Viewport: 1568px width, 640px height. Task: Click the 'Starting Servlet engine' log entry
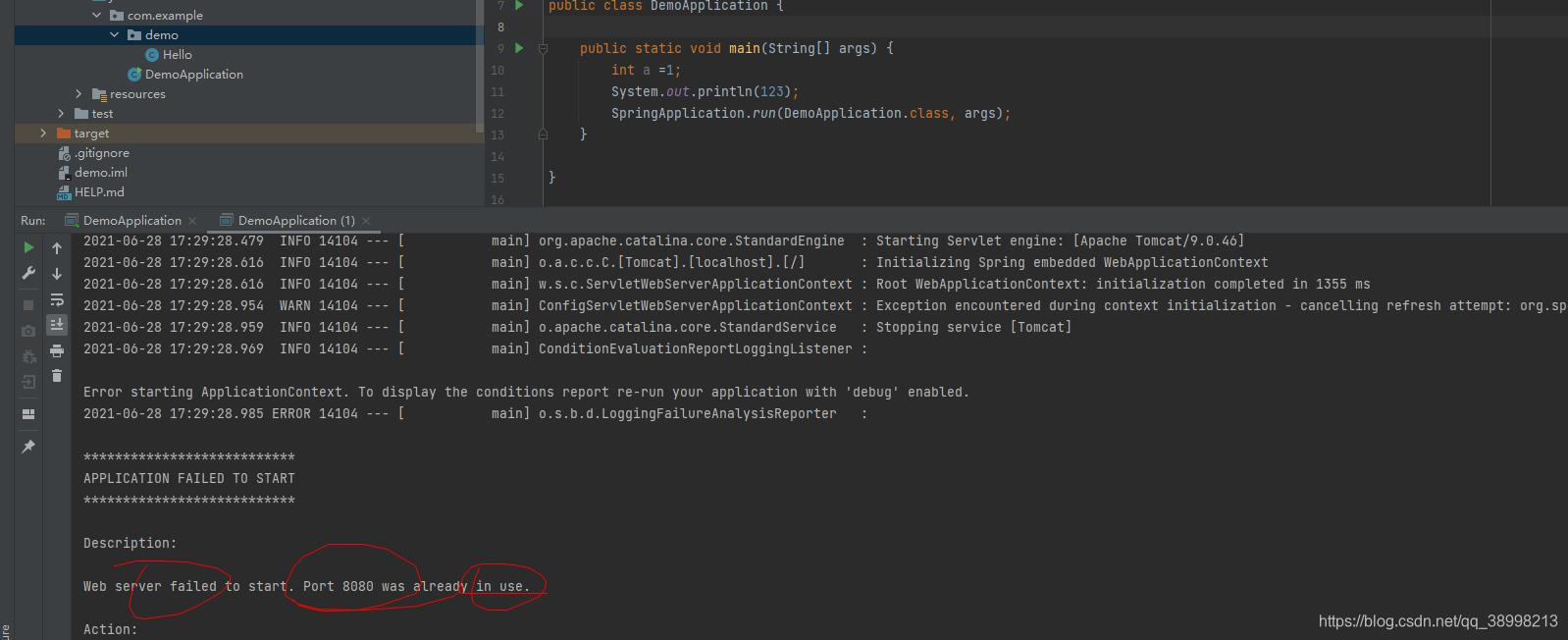(x=1060, y=241)
